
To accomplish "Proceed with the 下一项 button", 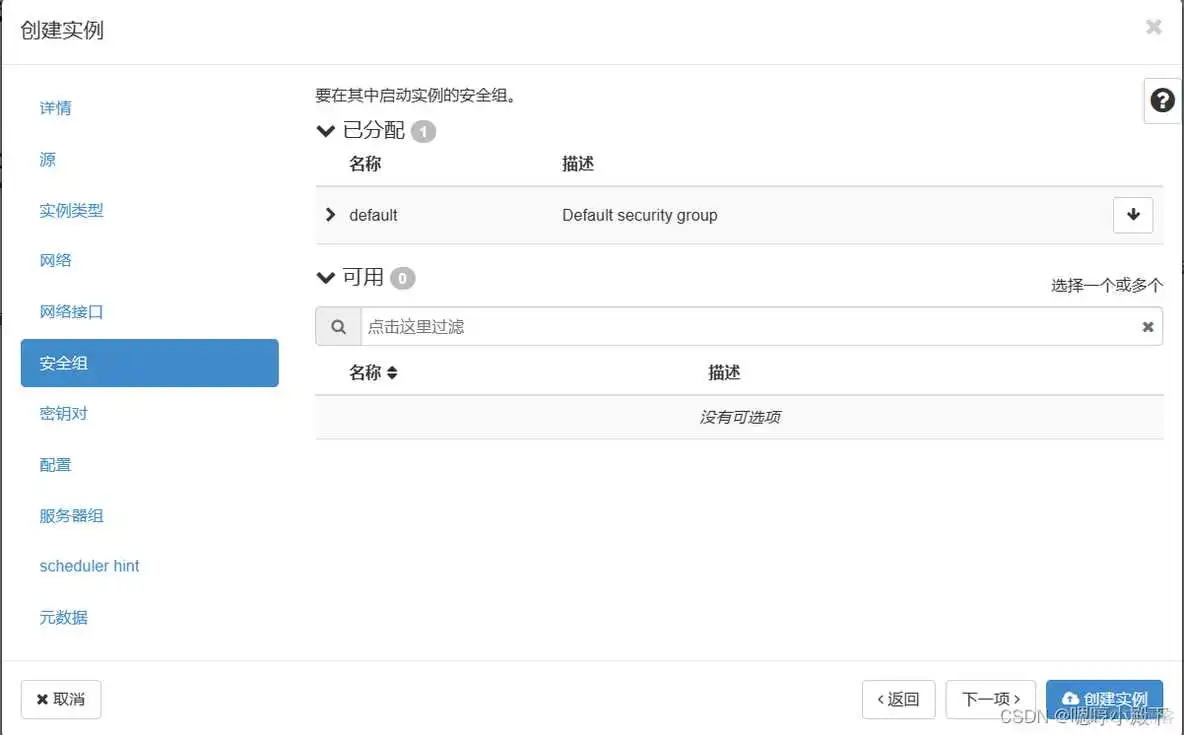I will pyautogui.click(x=989, y=699).
